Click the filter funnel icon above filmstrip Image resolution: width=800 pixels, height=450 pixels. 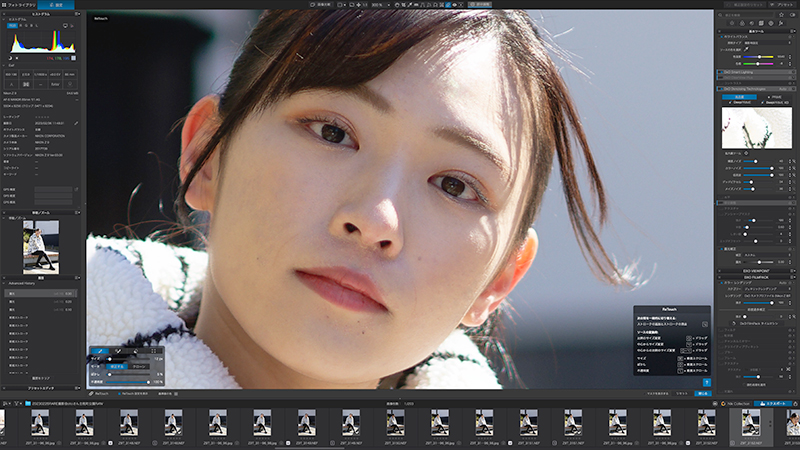16,404
